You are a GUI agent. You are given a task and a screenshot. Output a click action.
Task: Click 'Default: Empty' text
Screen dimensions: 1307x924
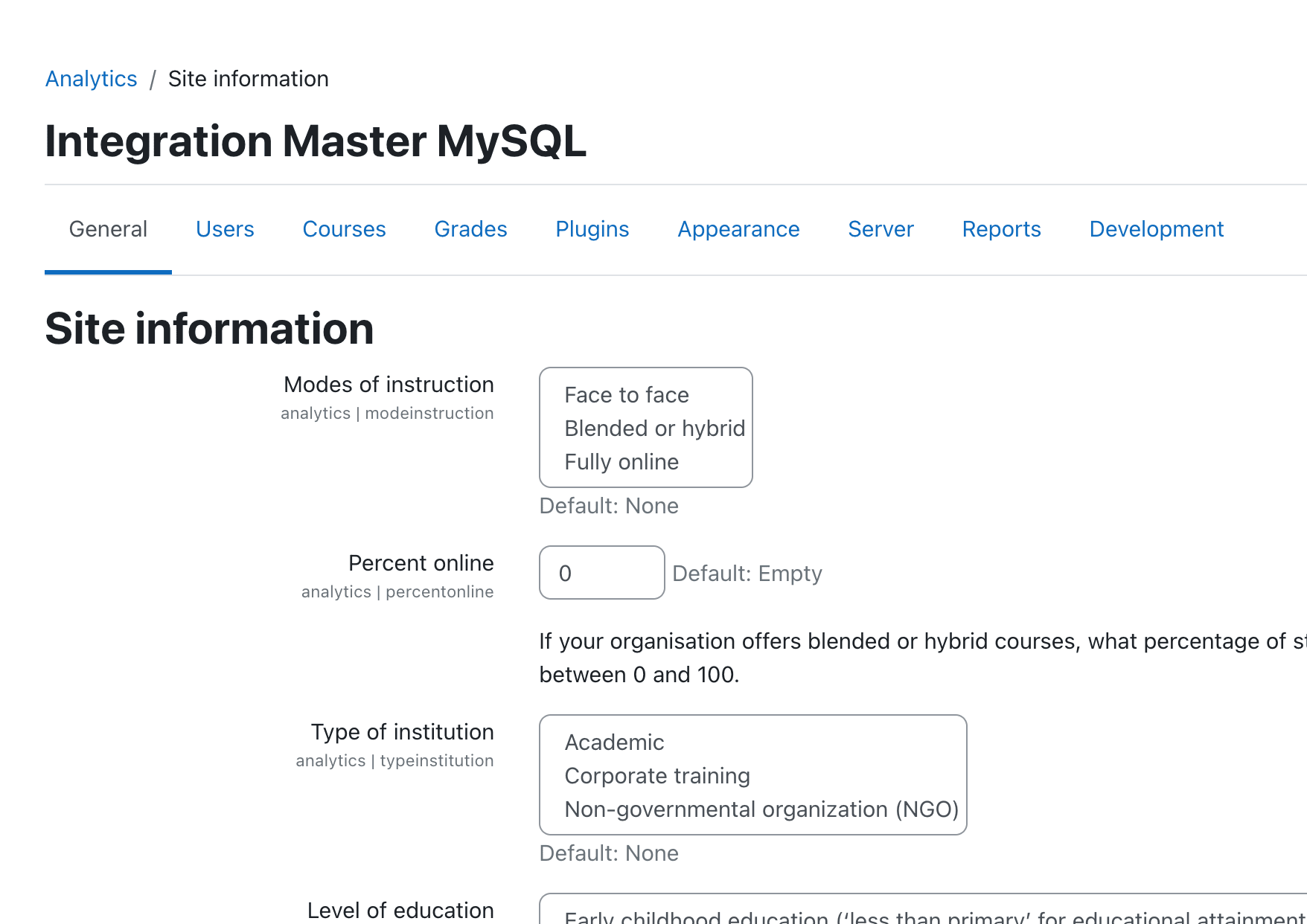coord(747,574)
